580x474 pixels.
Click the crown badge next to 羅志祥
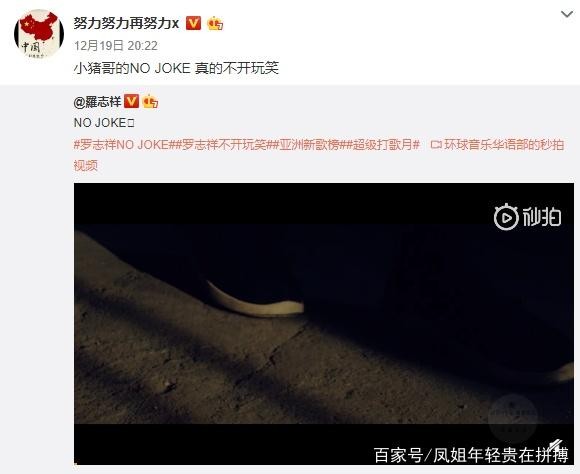(x=150, y=101)
